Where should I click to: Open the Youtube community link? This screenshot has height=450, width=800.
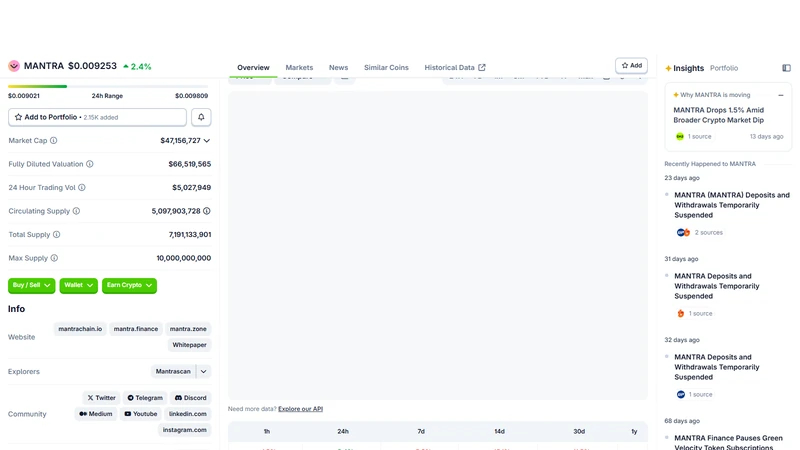140,414
